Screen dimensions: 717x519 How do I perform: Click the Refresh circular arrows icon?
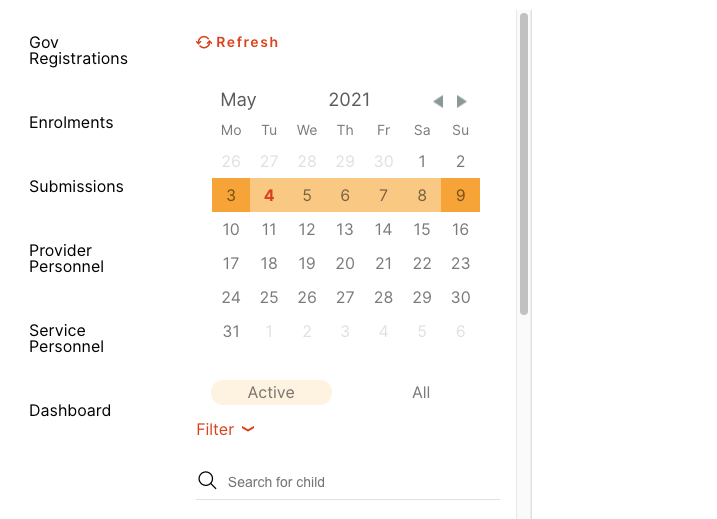[204, 42]
